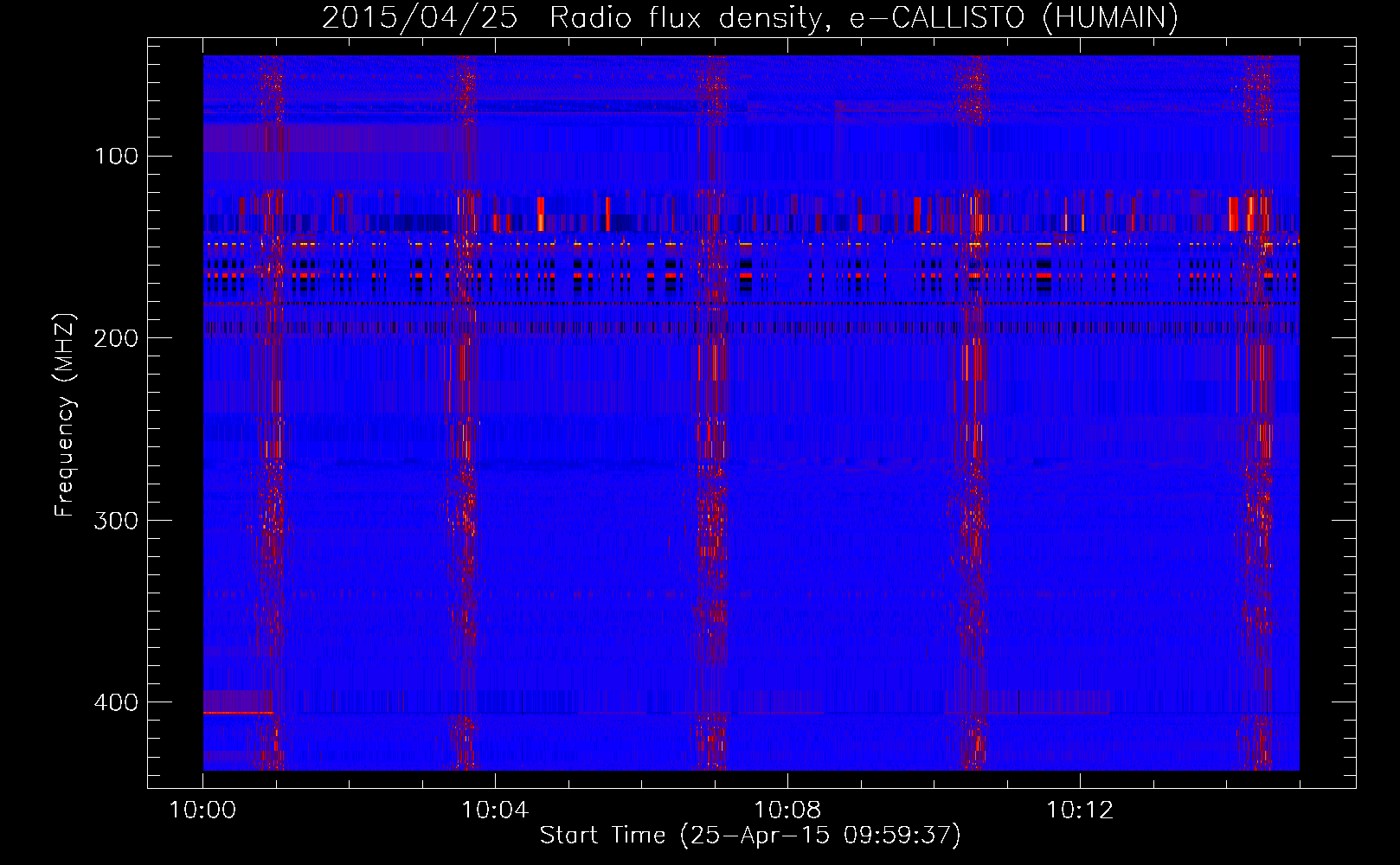Click the 10:08 time tick label

787,811
